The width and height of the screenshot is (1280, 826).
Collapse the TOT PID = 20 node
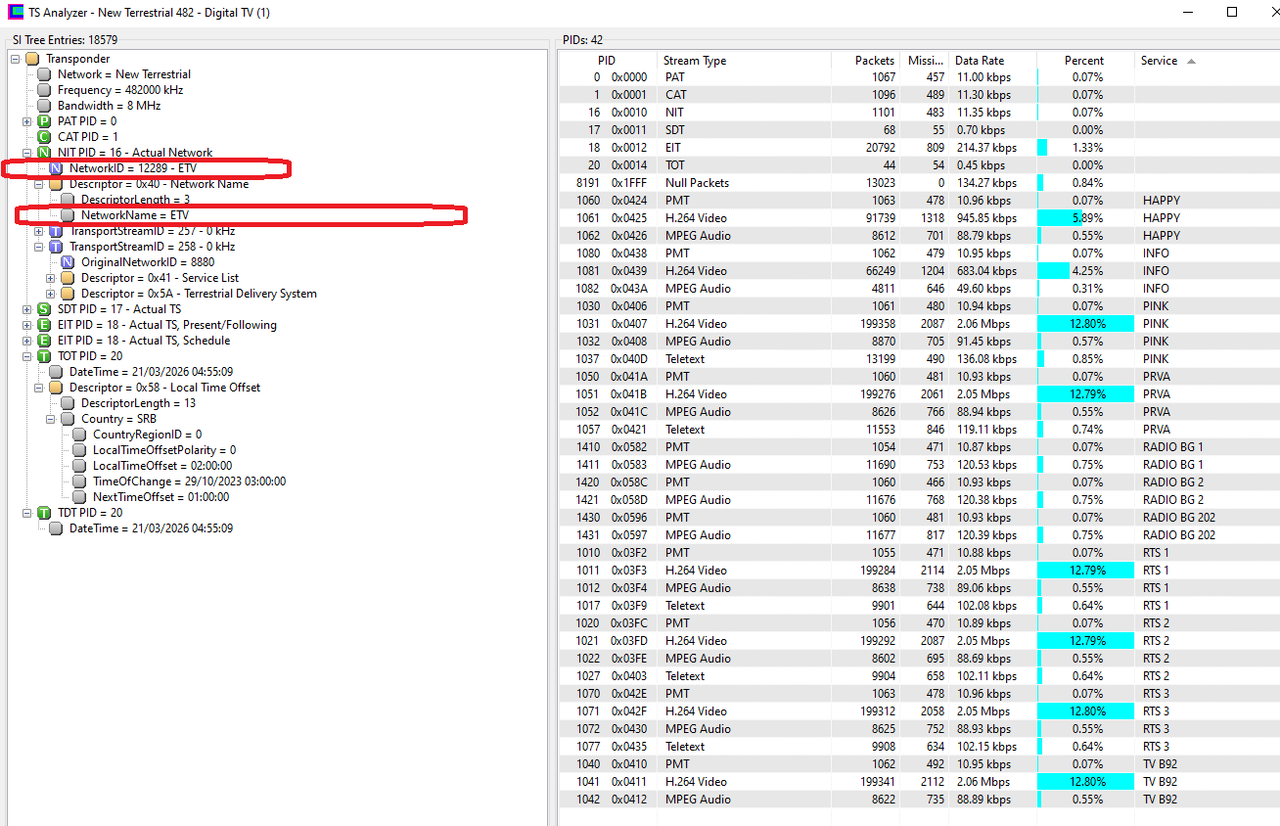click(27, 356)
